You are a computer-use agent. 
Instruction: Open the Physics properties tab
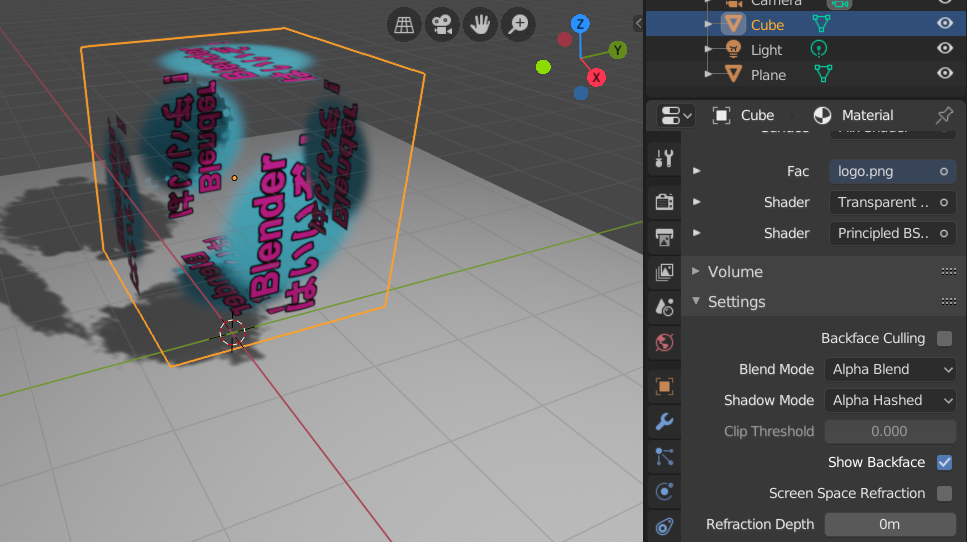tap(664, 491)
